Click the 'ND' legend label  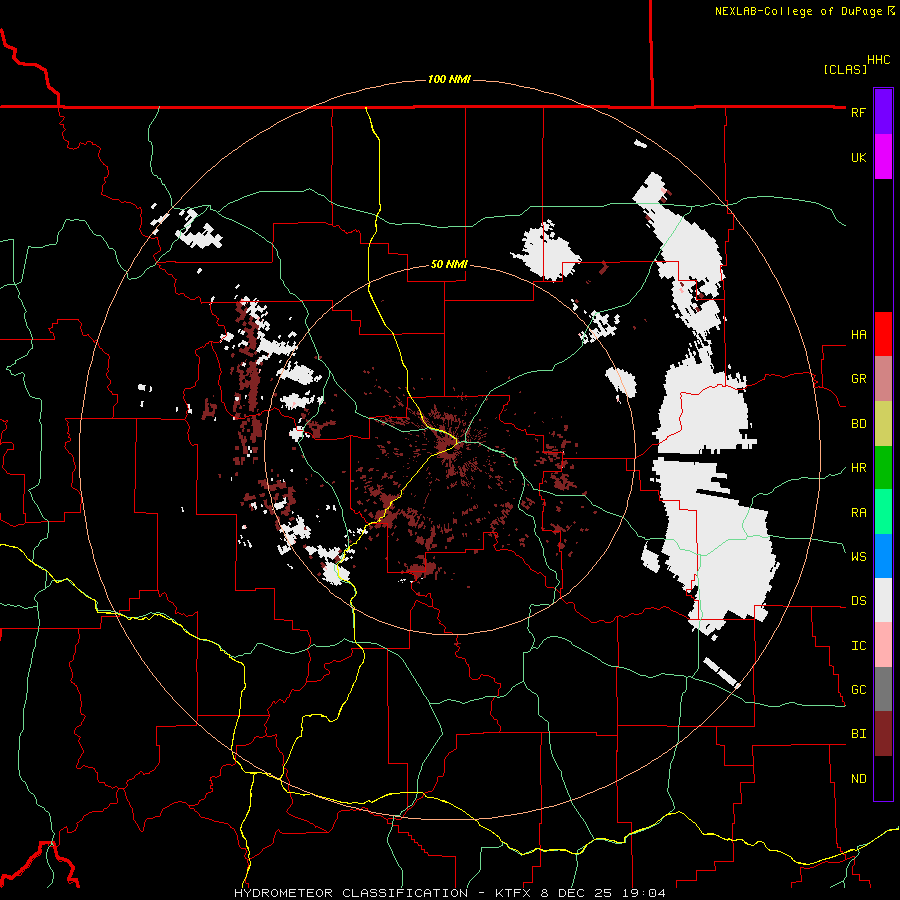click(x=858, y=779)
